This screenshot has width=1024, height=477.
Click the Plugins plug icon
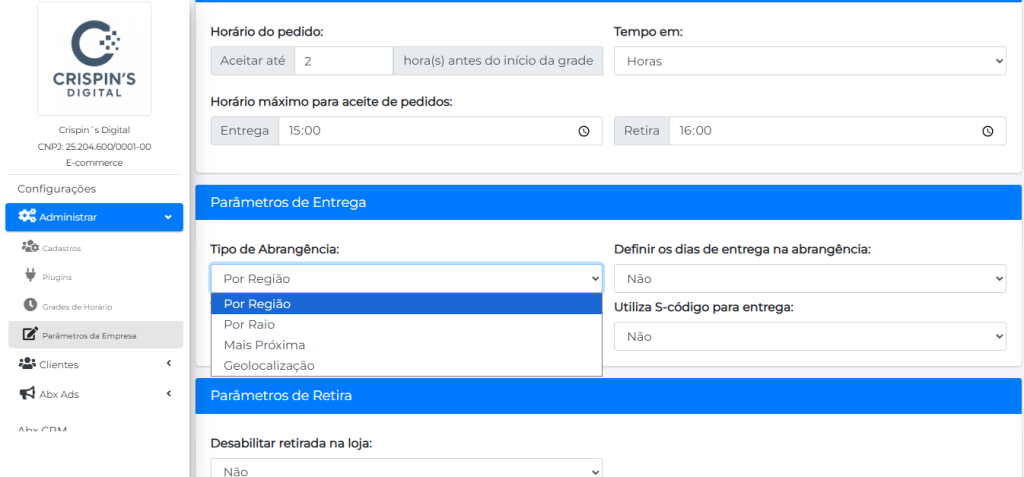click(30, 276)
